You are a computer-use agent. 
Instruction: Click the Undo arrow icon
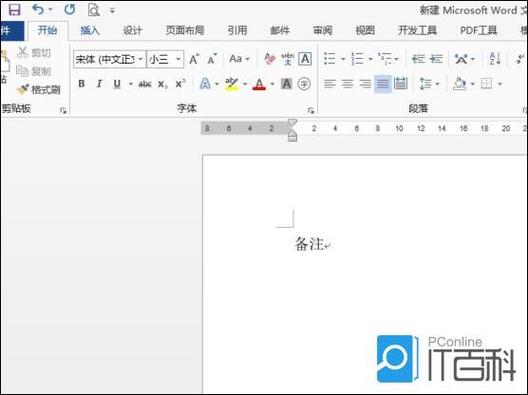38,9
